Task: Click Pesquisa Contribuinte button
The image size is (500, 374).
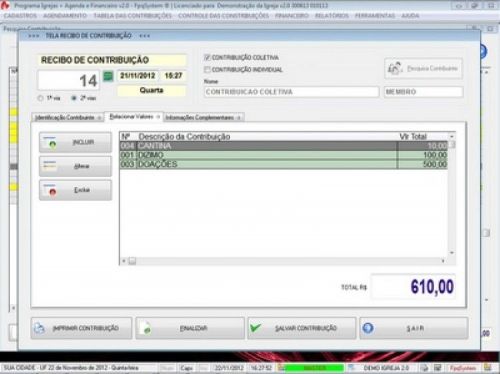Action: (x=423, y=68)
